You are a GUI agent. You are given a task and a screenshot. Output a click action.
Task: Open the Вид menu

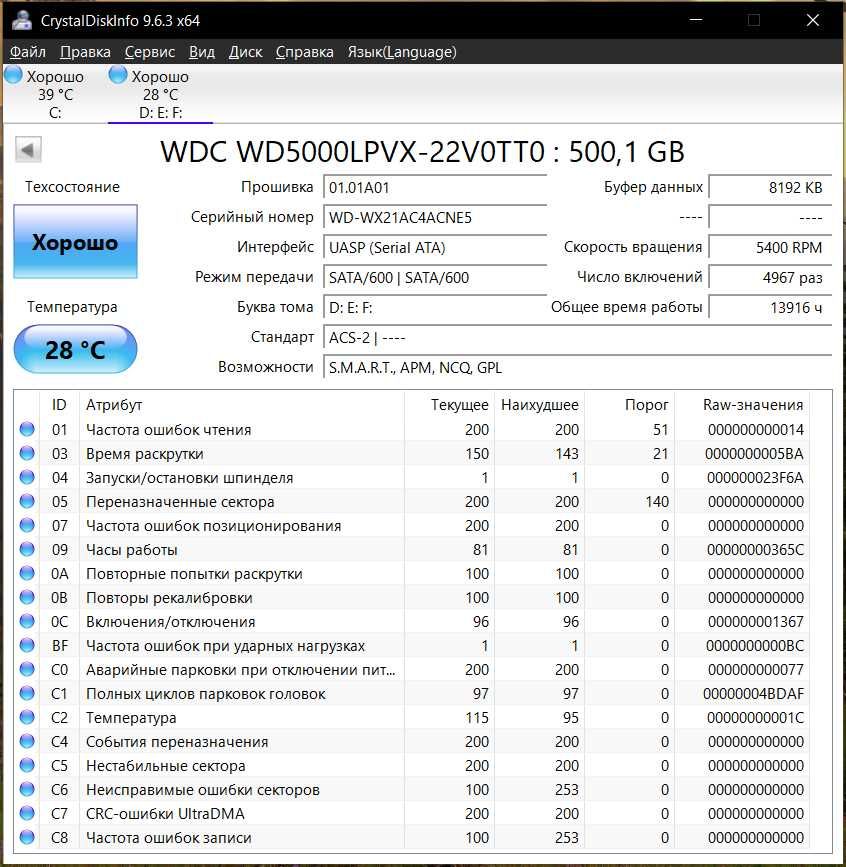(202, 52)
